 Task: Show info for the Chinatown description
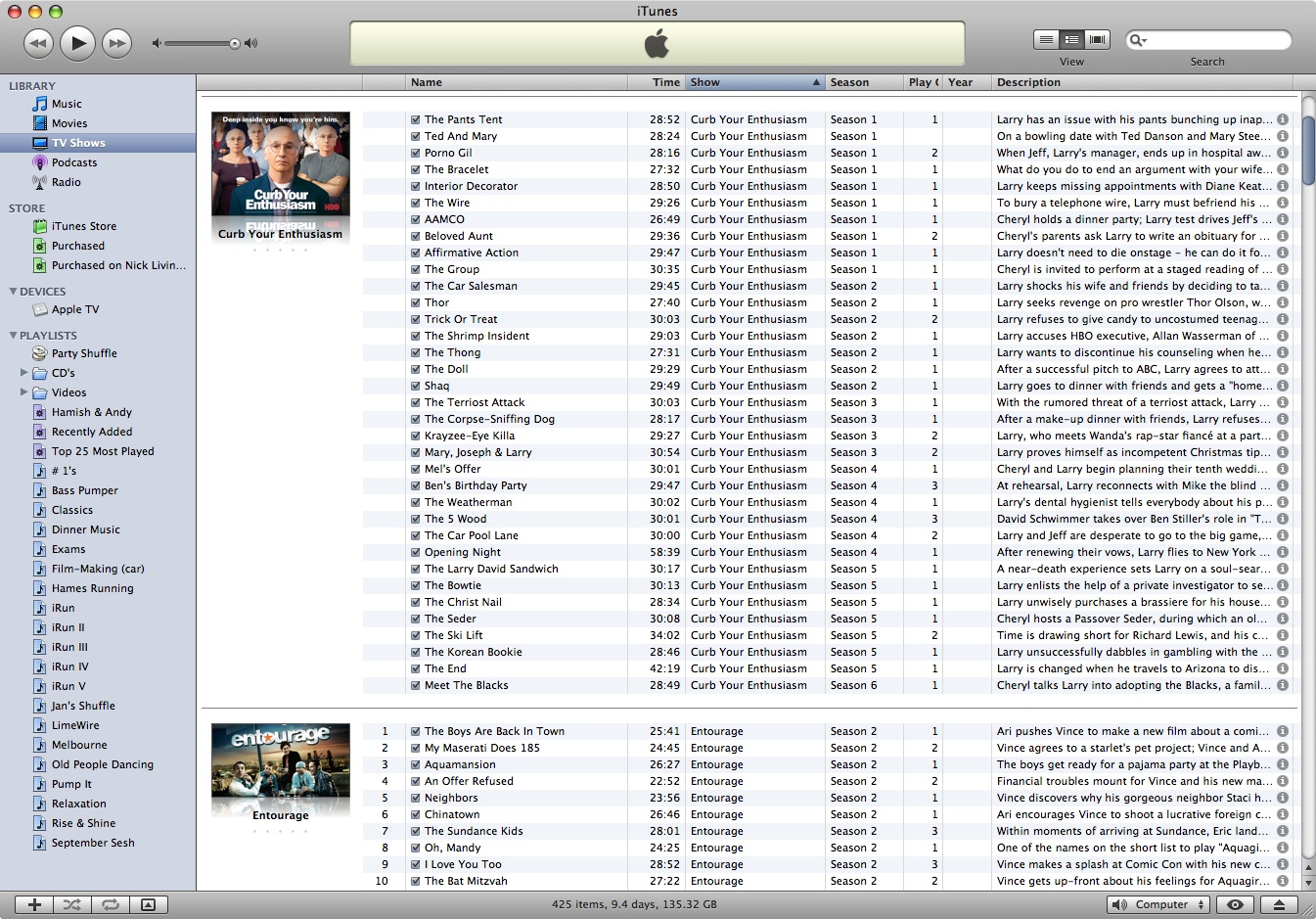pos(1283,814)
